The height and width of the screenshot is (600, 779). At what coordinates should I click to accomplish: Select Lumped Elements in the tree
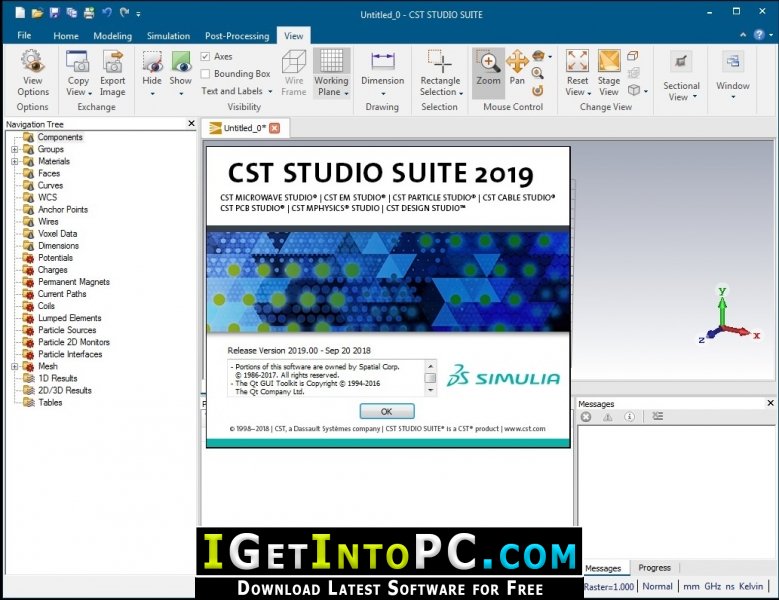pyautogui.click(x=70, y=318)
